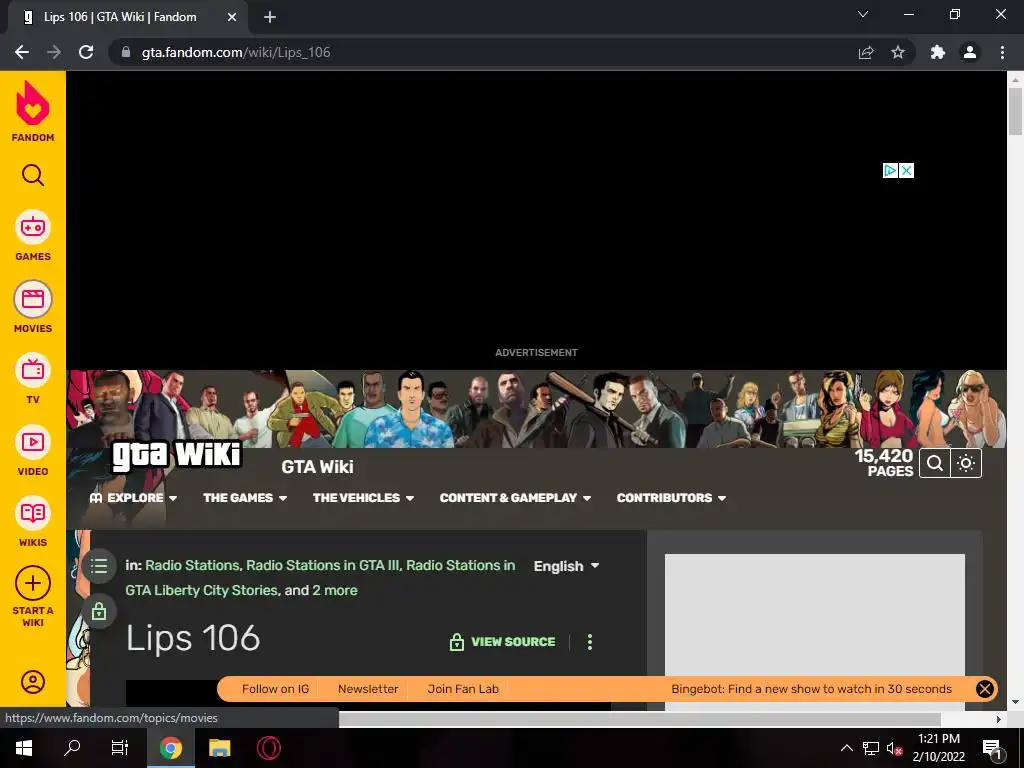1024x768 pixels.
Task: Show hidden system tray icons
Action: click(x=846, y=748)
